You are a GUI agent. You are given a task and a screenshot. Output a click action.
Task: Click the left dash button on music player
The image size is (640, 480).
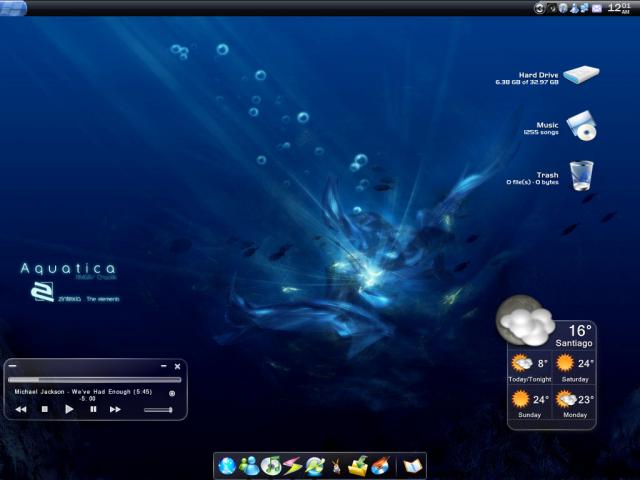point(12,366)
